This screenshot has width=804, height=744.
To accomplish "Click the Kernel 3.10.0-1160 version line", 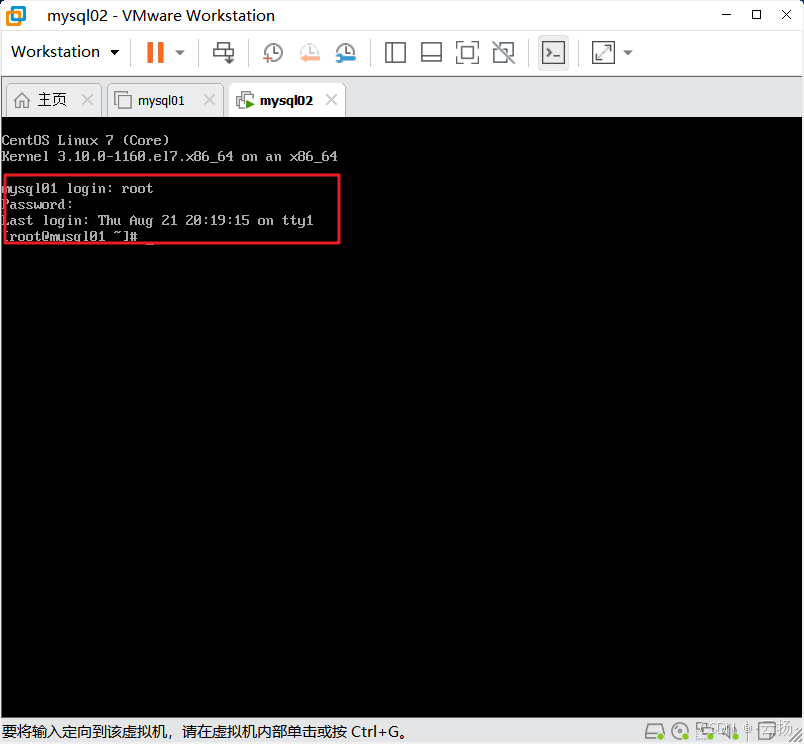I will (169, 156).
